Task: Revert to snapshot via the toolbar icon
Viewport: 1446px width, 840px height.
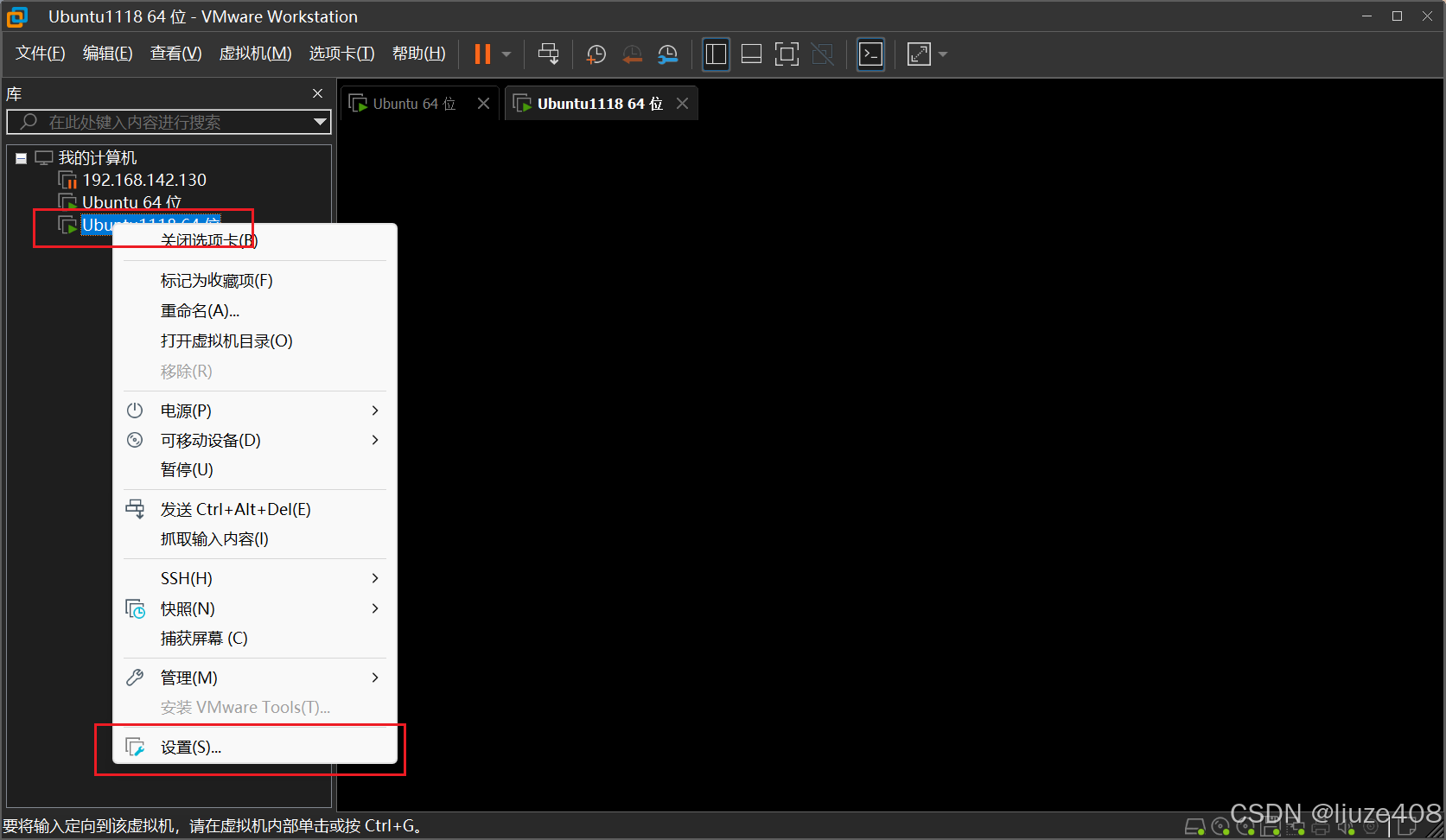Action: click(x=633, y=54)
